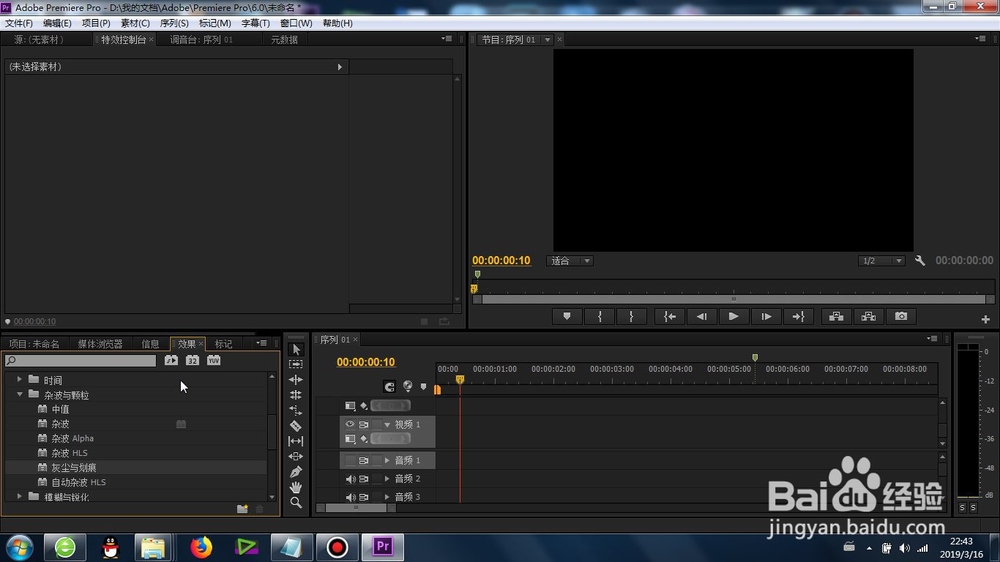Image resolution: width=1000 pixels, height=562 pixels.
Task: Open Firefox from the taskbar
Action: click(x=201, y=547)
